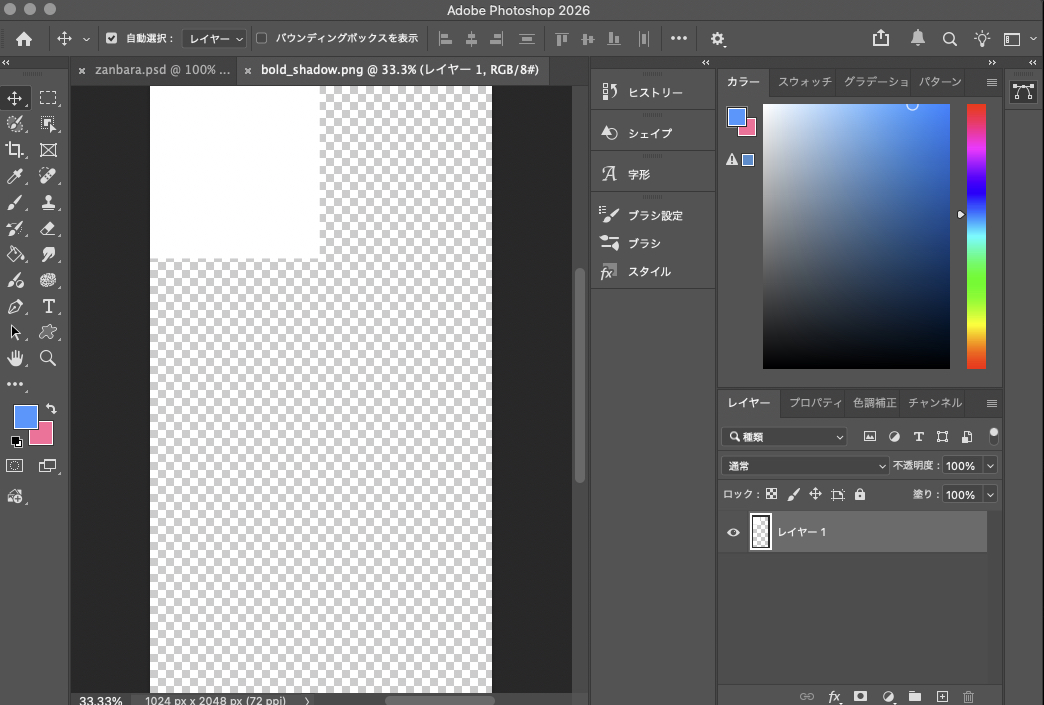This screenshot has height=705, width=1044.
Task: Open the レイヤー auto-select target dropdown
Action: (216, 39)
